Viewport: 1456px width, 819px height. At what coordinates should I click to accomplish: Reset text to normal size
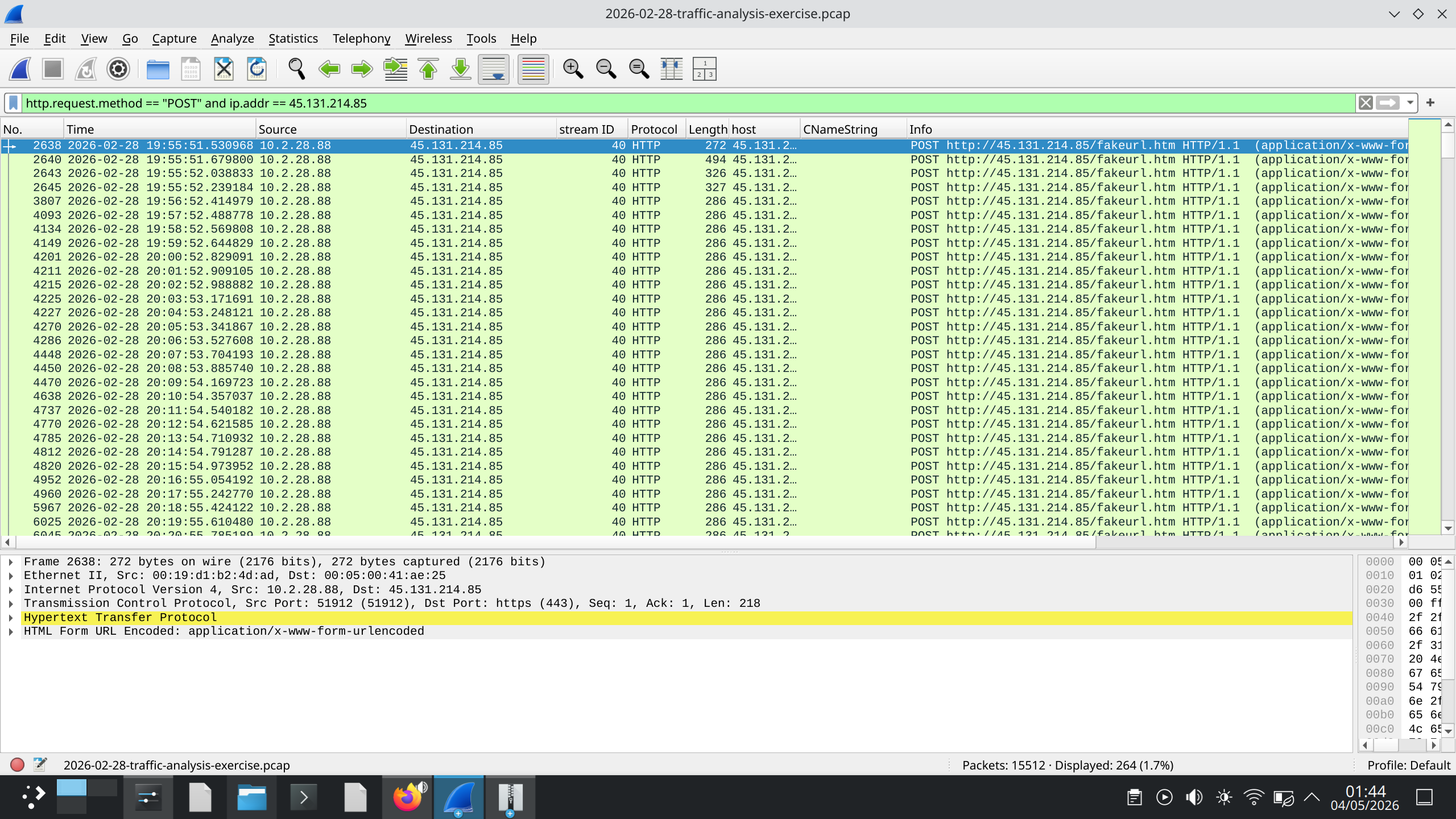tap(639, 69)
